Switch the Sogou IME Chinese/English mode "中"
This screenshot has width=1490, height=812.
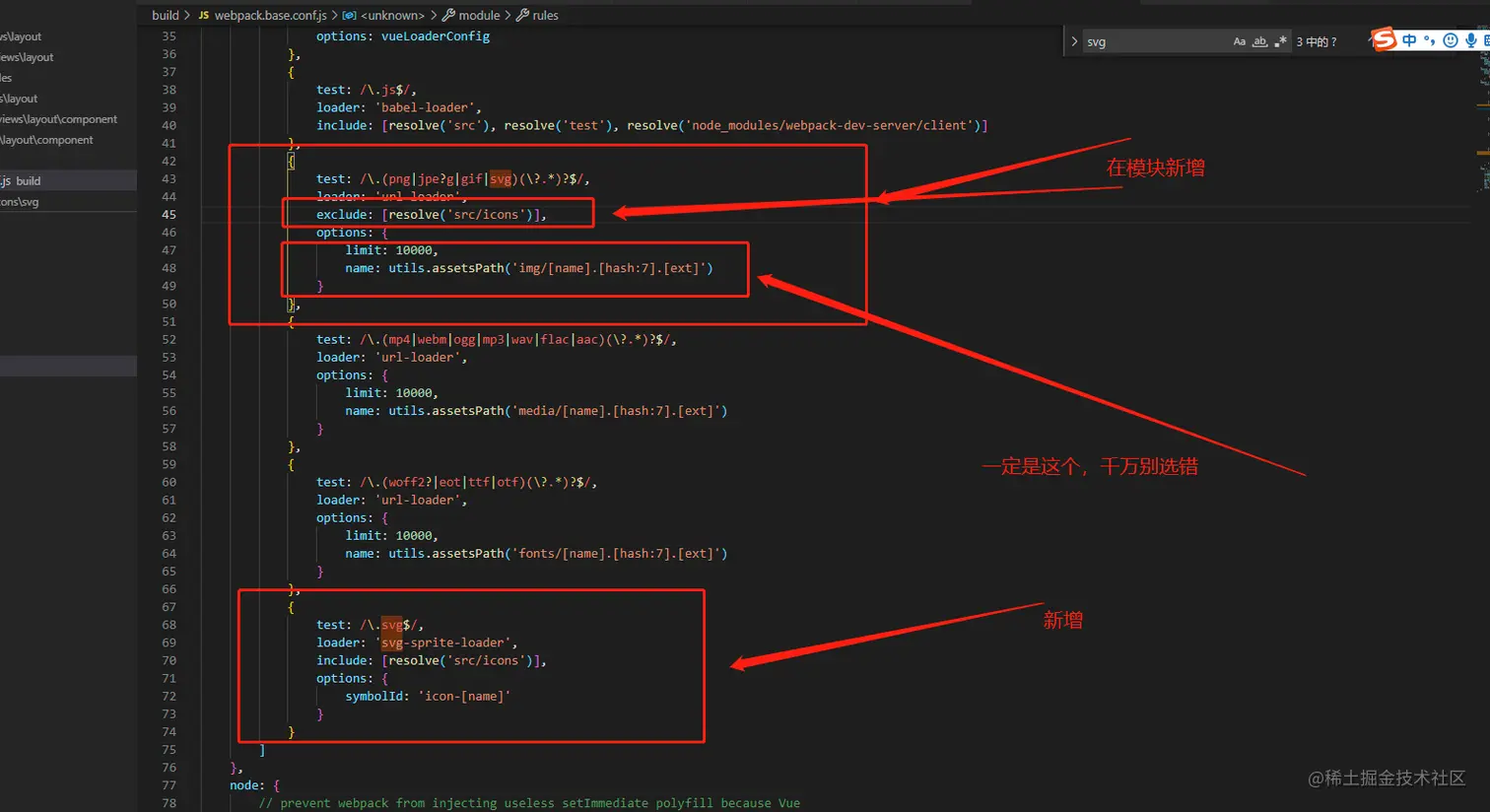1409,40
